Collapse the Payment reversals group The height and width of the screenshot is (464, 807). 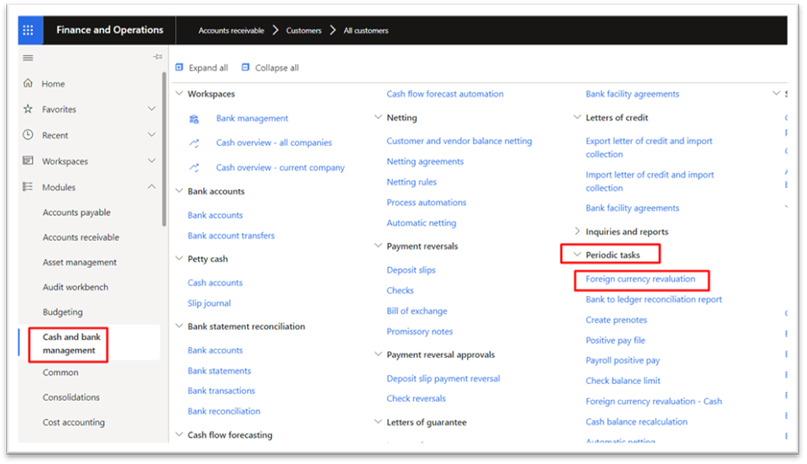(378, 246)
